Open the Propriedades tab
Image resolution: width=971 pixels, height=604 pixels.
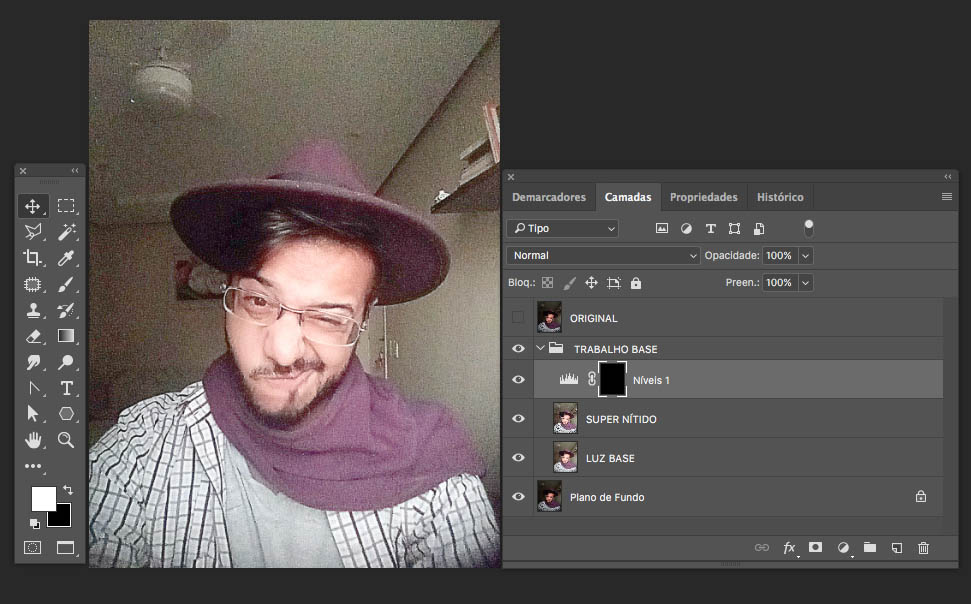(x=704, y=197)
